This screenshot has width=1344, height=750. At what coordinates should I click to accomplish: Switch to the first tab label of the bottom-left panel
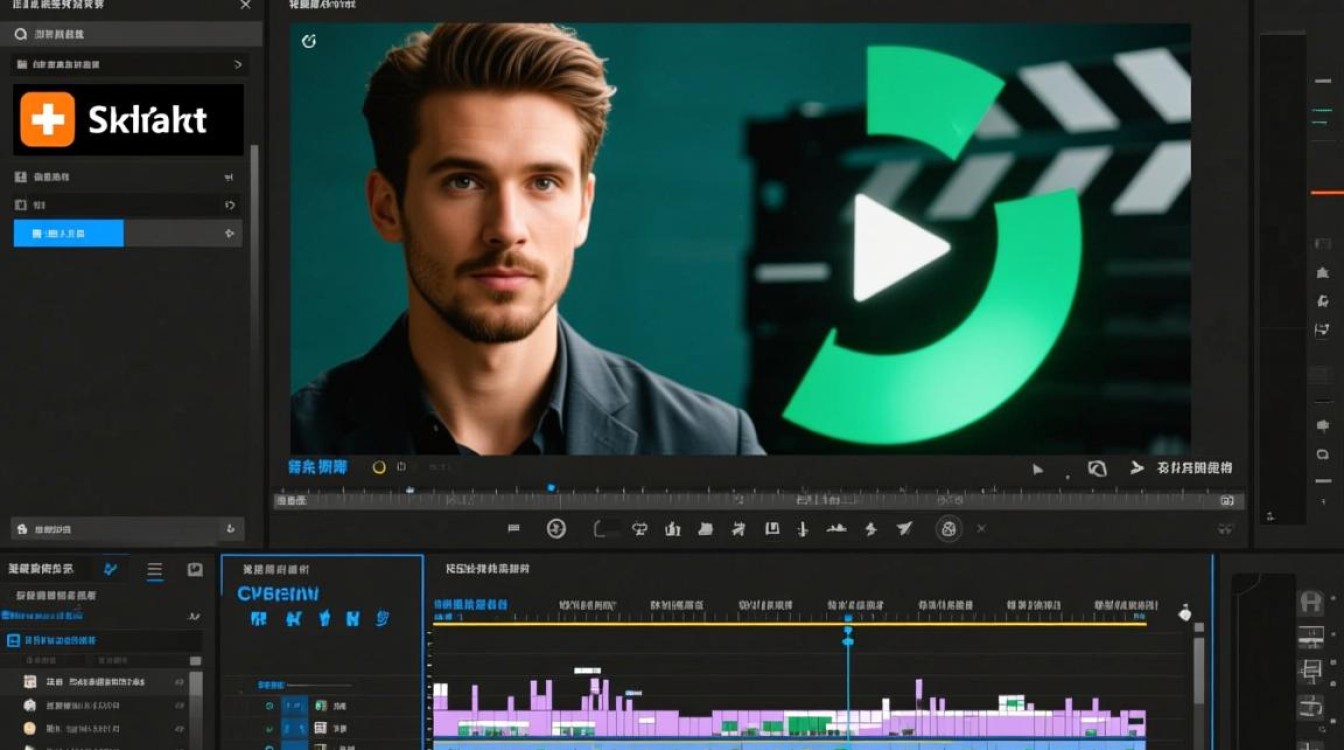(x=41, y=569)
